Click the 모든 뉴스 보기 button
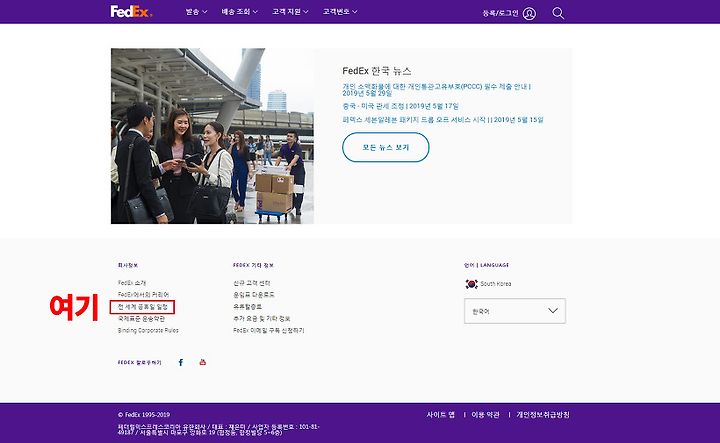The image size is (720, 443). 386,147
